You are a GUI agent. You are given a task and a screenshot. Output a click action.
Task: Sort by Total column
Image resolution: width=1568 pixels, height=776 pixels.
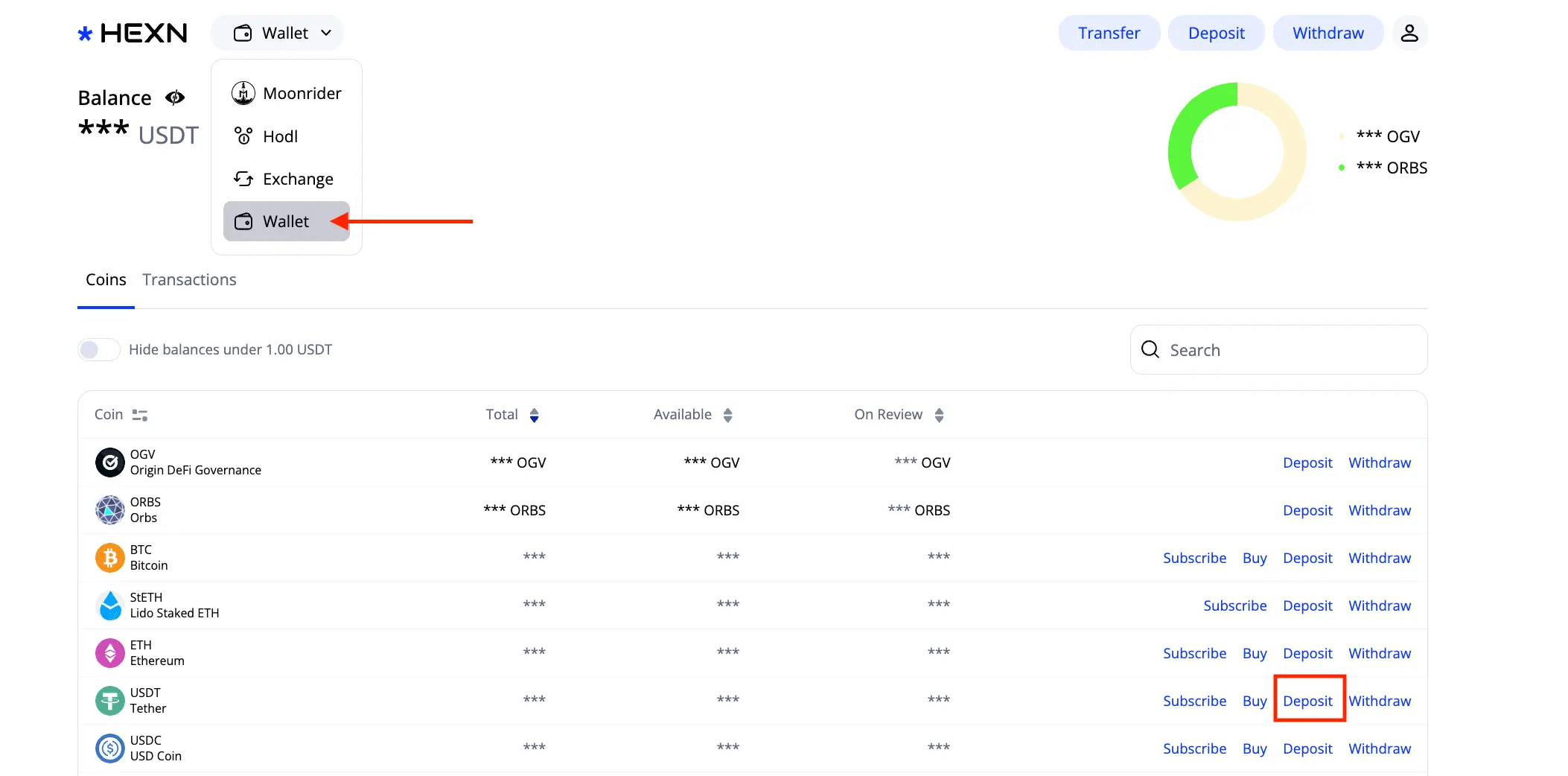534,415
